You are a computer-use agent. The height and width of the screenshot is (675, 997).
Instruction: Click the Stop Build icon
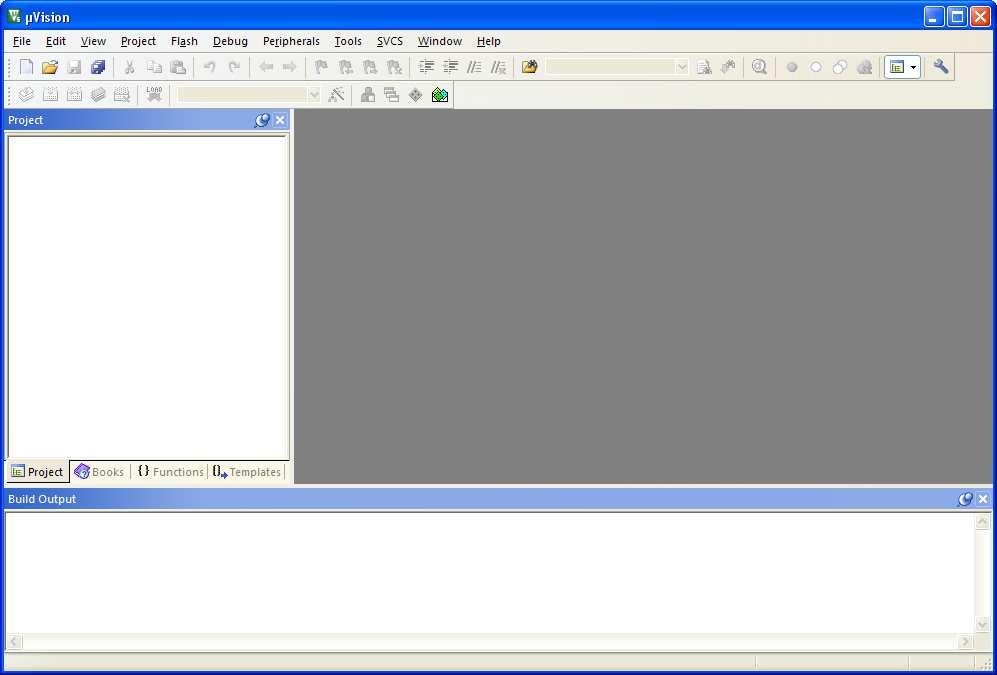tap(122, 95)
